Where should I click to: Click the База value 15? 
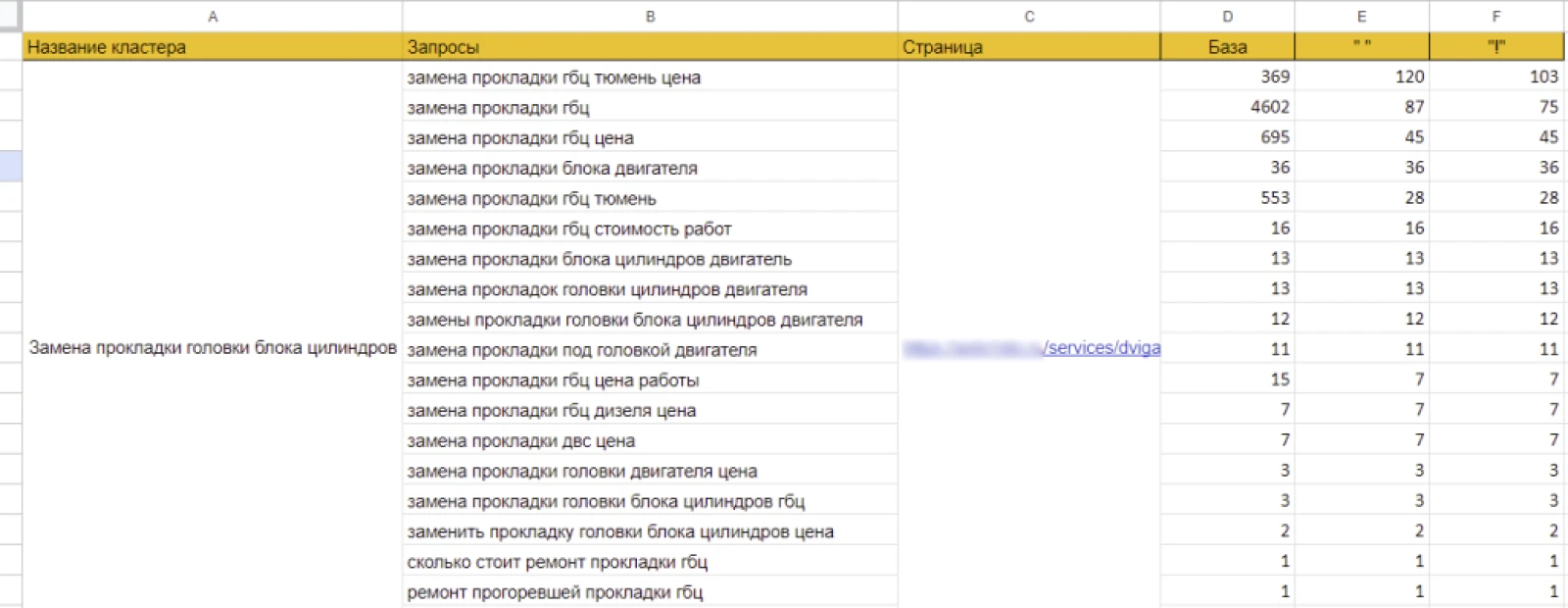click(1228, 380)
